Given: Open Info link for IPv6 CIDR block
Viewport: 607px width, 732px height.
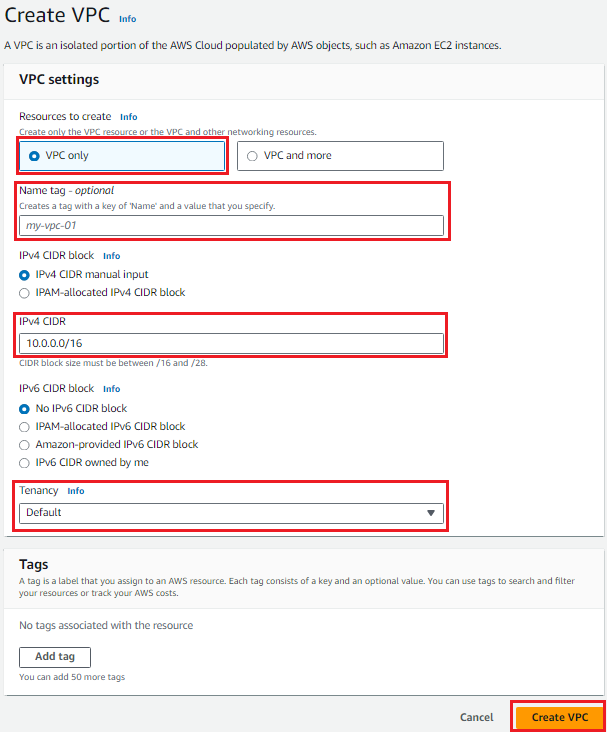Looking at the screenshot, I should click(111, 389).
